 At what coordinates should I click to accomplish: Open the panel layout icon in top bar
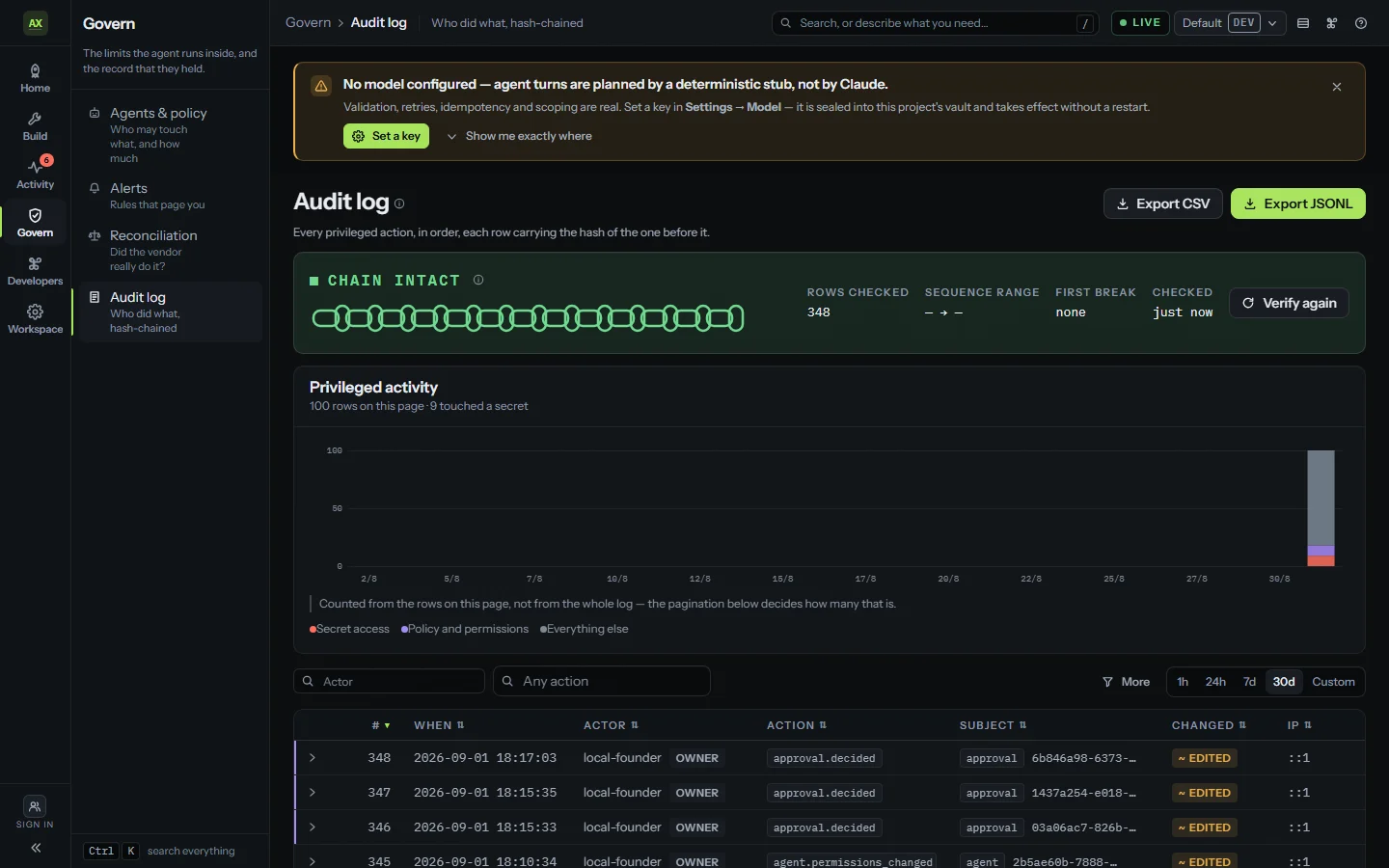tap(1303, 23)
